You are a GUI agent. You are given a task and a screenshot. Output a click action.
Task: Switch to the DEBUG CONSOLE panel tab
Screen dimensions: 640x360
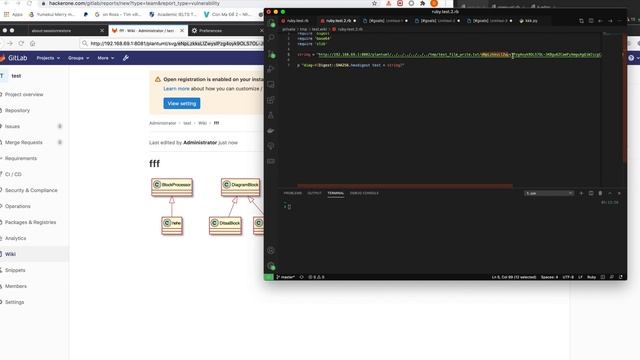(x=364, y=193)
